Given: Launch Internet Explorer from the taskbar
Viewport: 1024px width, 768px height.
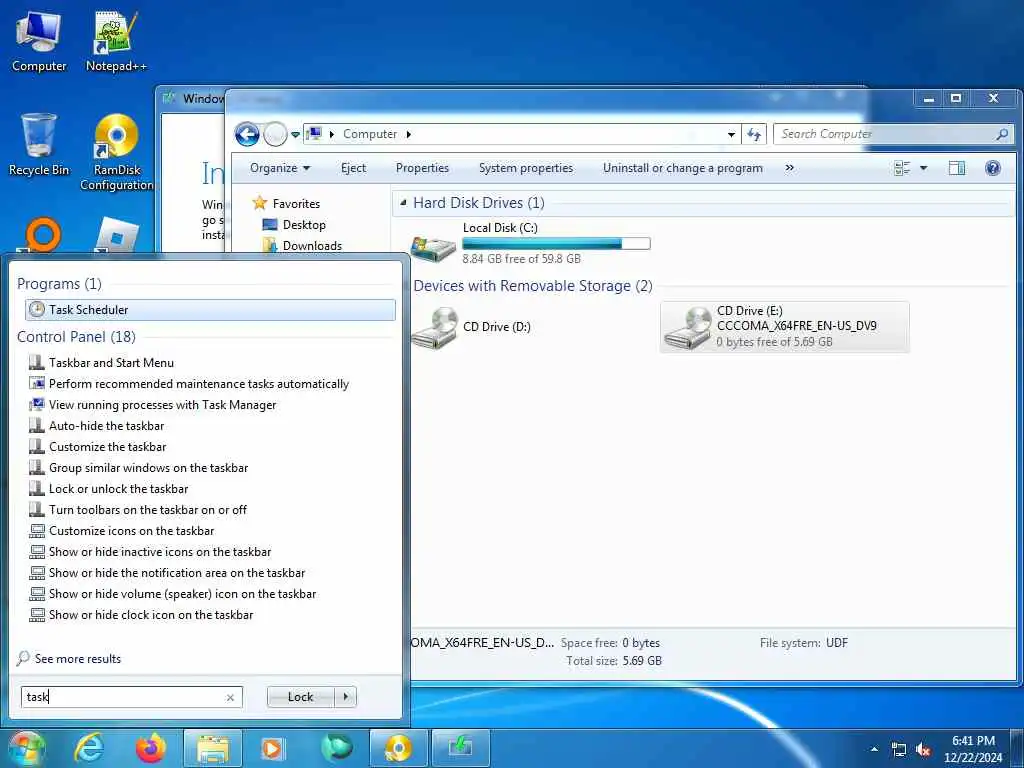Looking at the screenshot, I should coord(89,748).
